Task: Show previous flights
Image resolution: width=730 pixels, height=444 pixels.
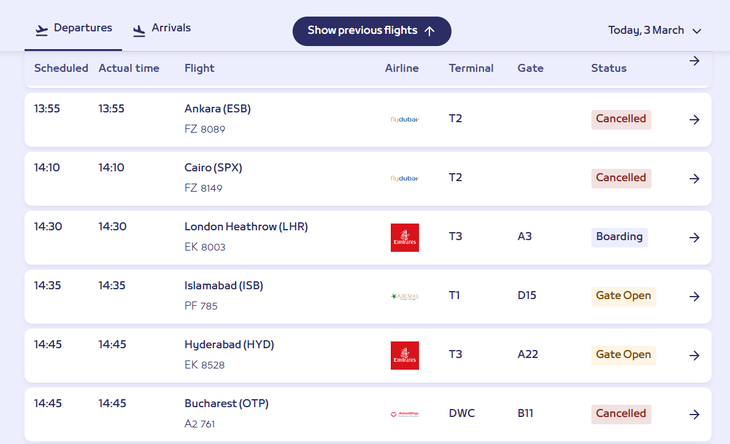Action: coord(371,31)
